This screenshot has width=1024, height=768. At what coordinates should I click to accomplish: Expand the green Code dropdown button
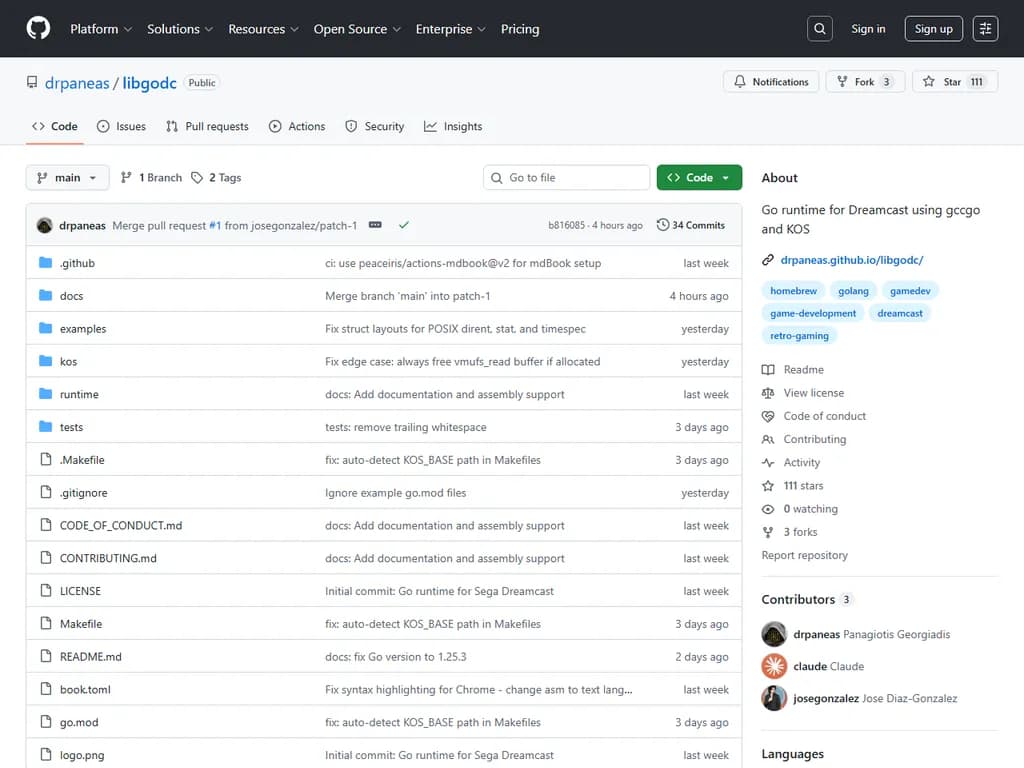tap(699, 178)
